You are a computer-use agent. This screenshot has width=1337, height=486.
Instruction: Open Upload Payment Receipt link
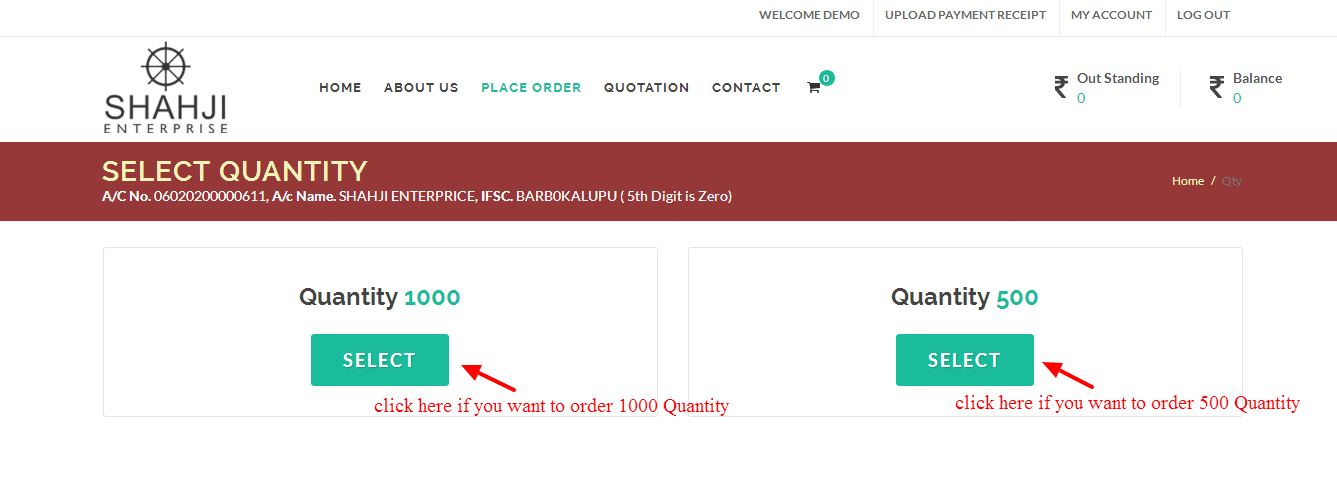[x=965, y=15]
